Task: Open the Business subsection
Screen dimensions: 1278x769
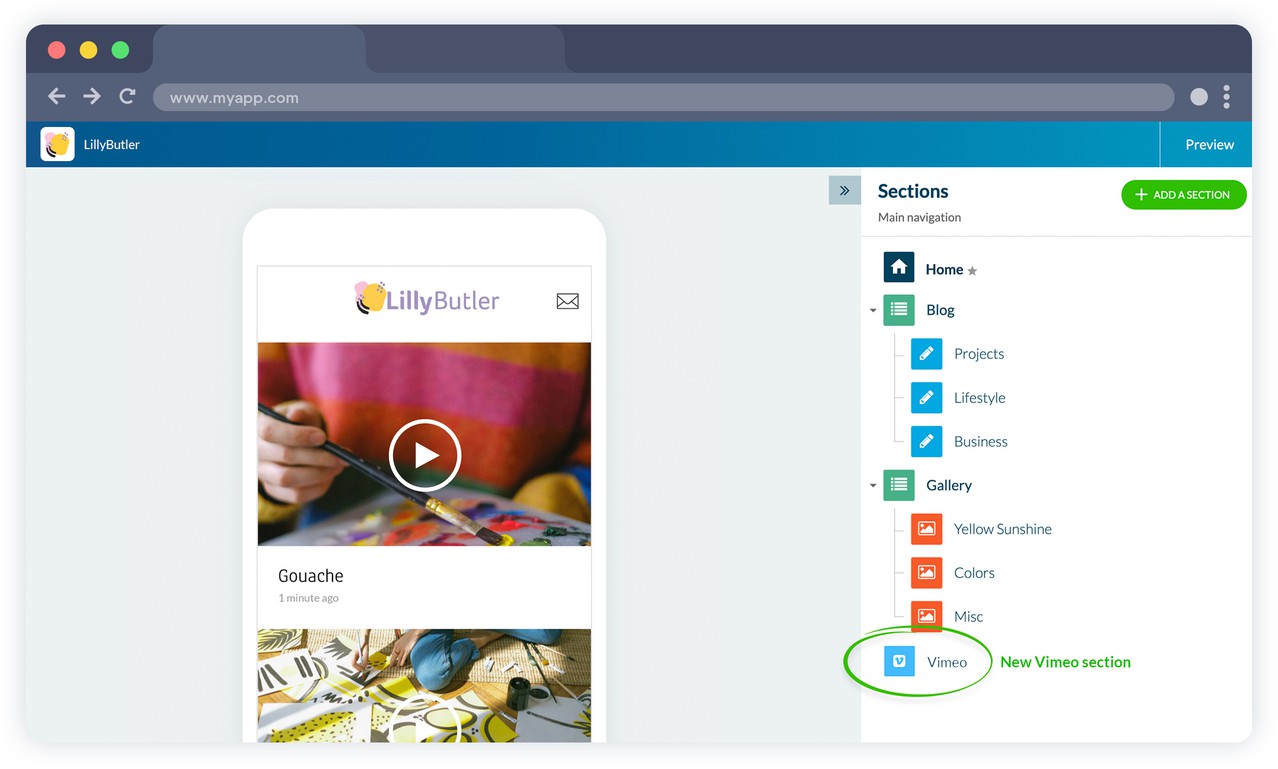Action: (x=981, y=442)
